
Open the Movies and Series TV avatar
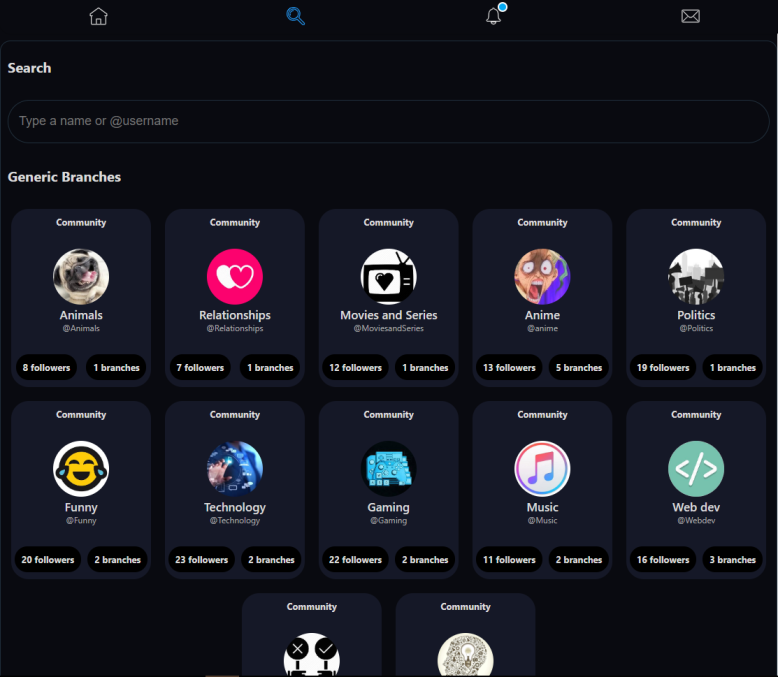pyautogui.click(x=389, y=276)
